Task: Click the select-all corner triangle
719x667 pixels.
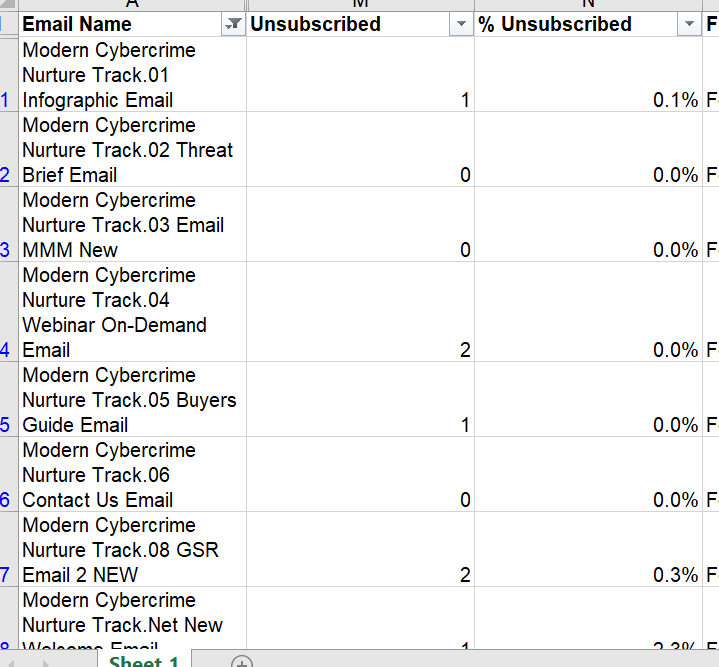Action: 9,5
